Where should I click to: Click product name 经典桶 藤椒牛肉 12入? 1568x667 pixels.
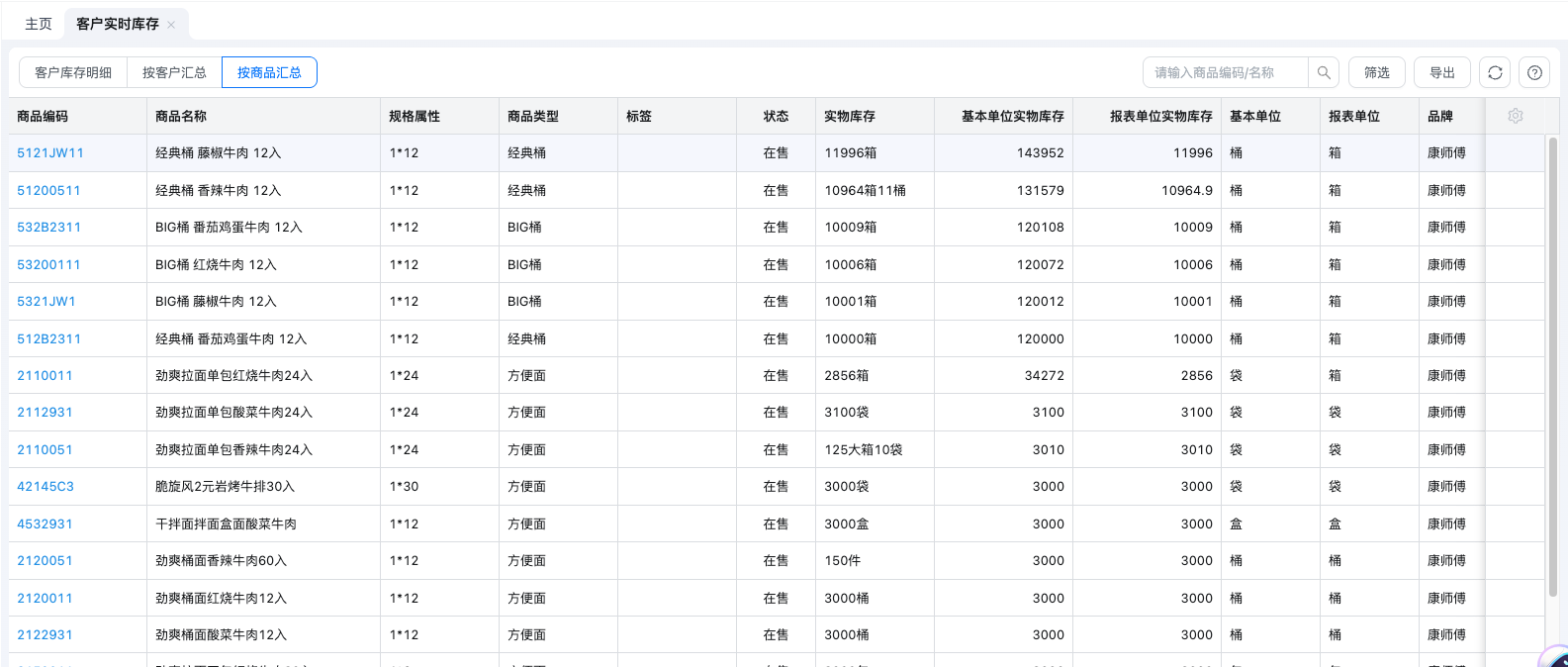[219, 153]
